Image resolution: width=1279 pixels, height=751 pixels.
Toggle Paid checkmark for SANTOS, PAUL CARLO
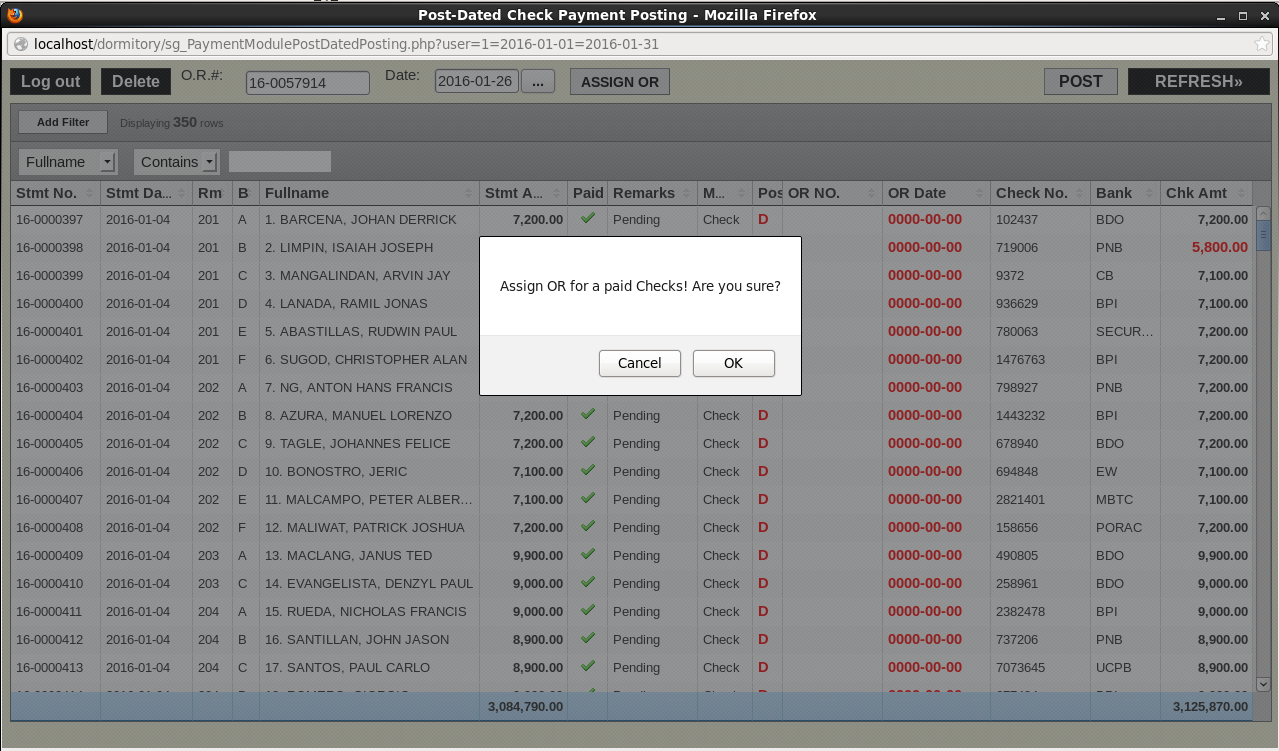(588, 666)
